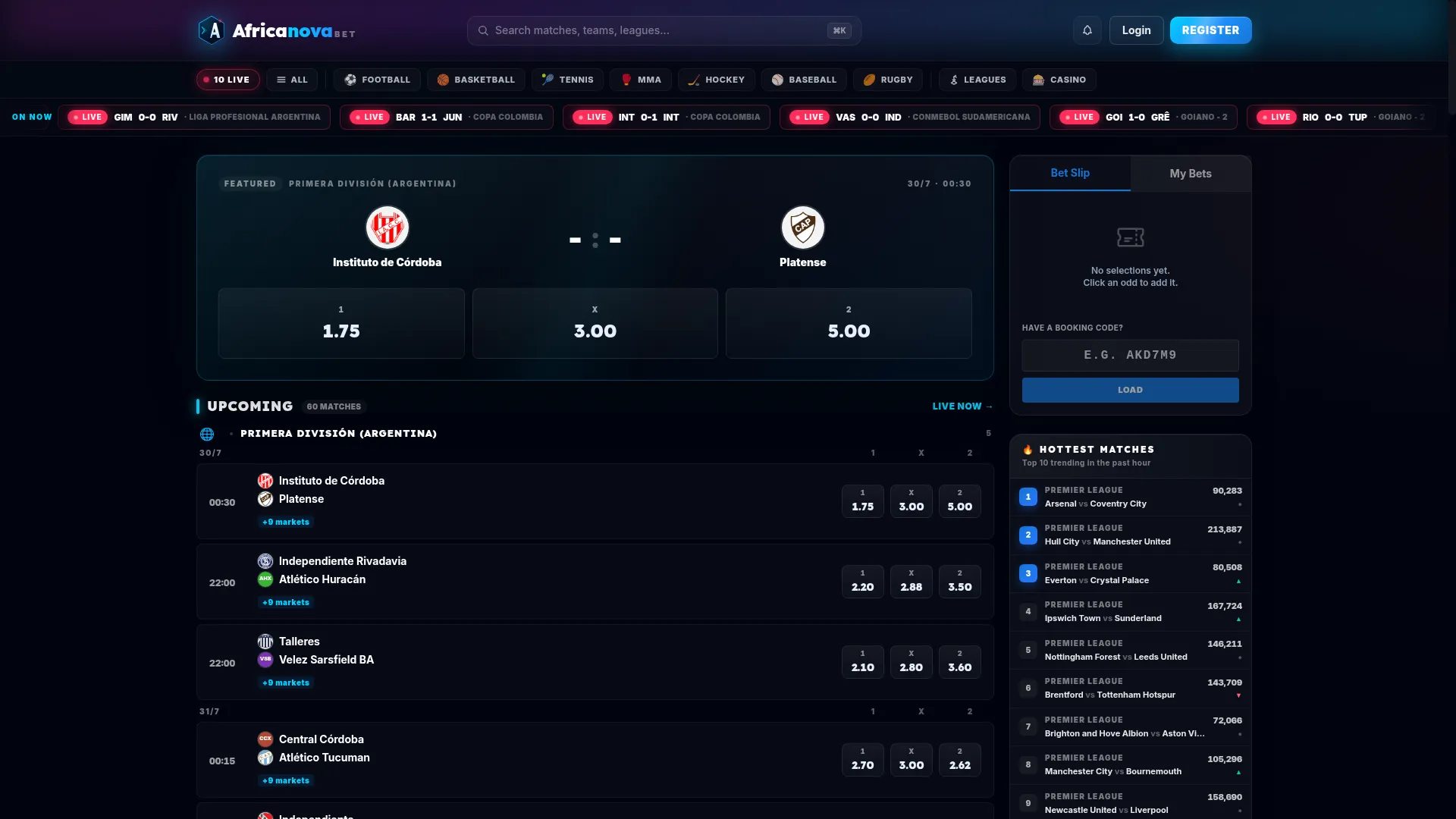Expand +9 markets for Central Córdoba match
Viewport: 1456px width, 819px height.
tap(286, 780)
